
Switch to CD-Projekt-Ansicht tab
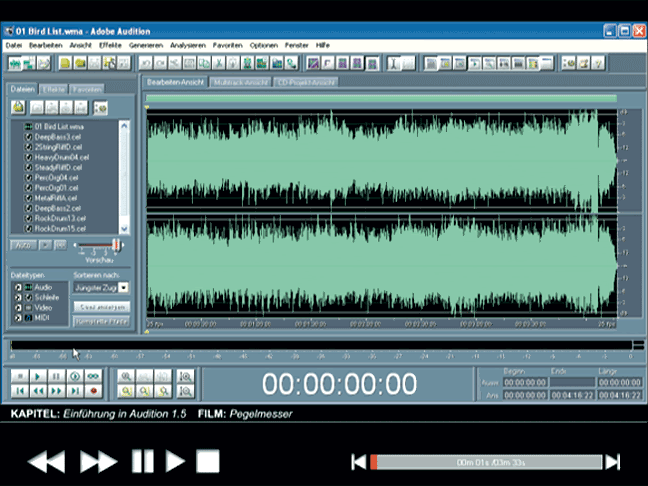coord(306,82)
